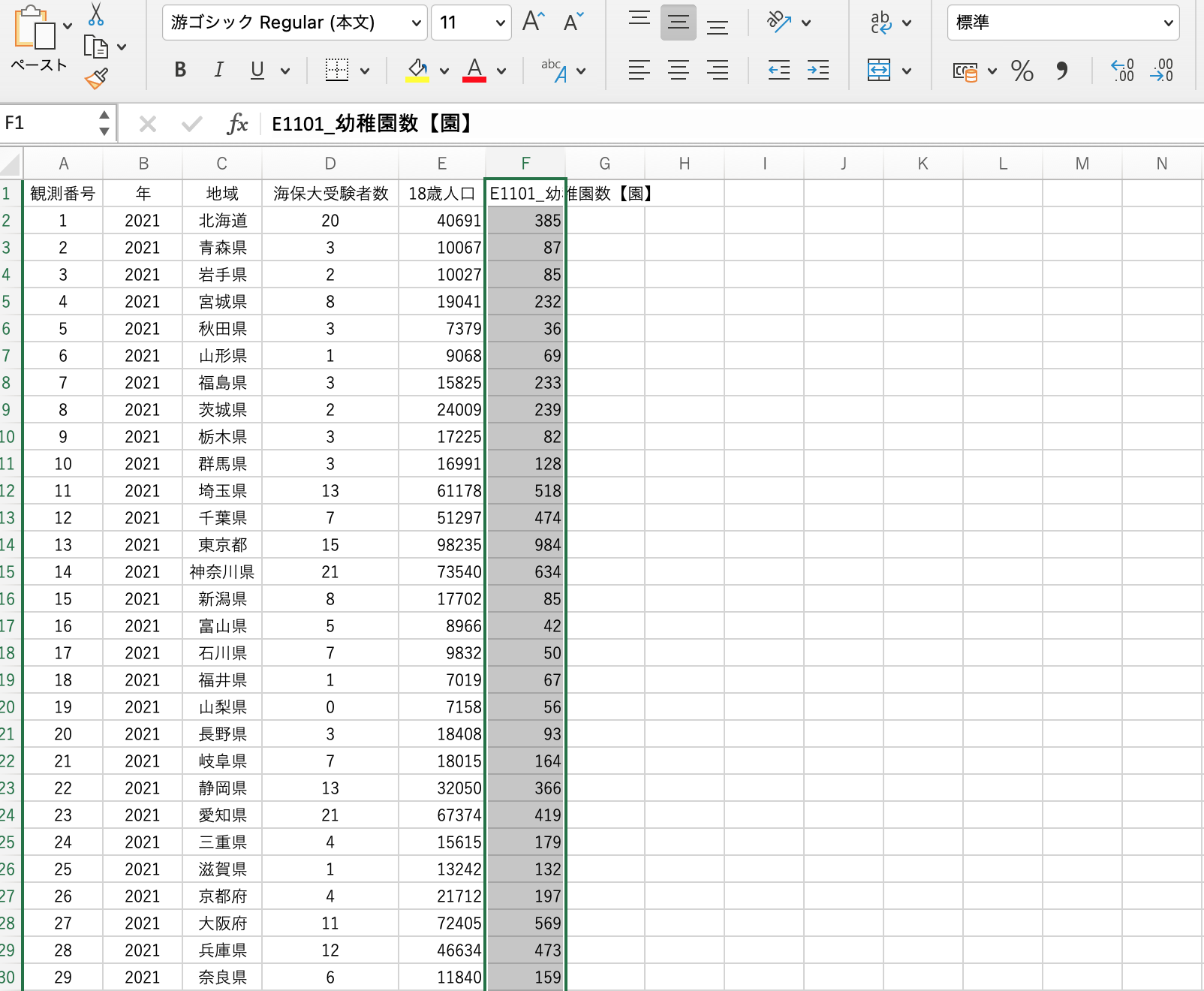Click the formula bar text E1101_幼稚園数
Screen dimensions: 1204x991
click(x=372, y=124)
